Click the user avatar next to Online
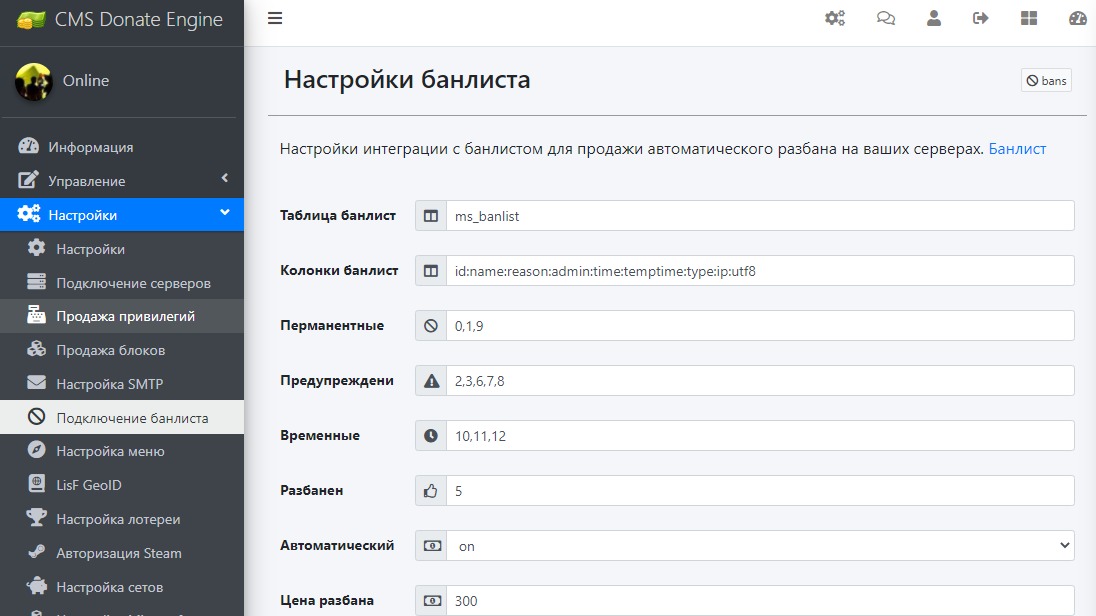The height and width of the screenshot is (616, 1096). [33, 81]
